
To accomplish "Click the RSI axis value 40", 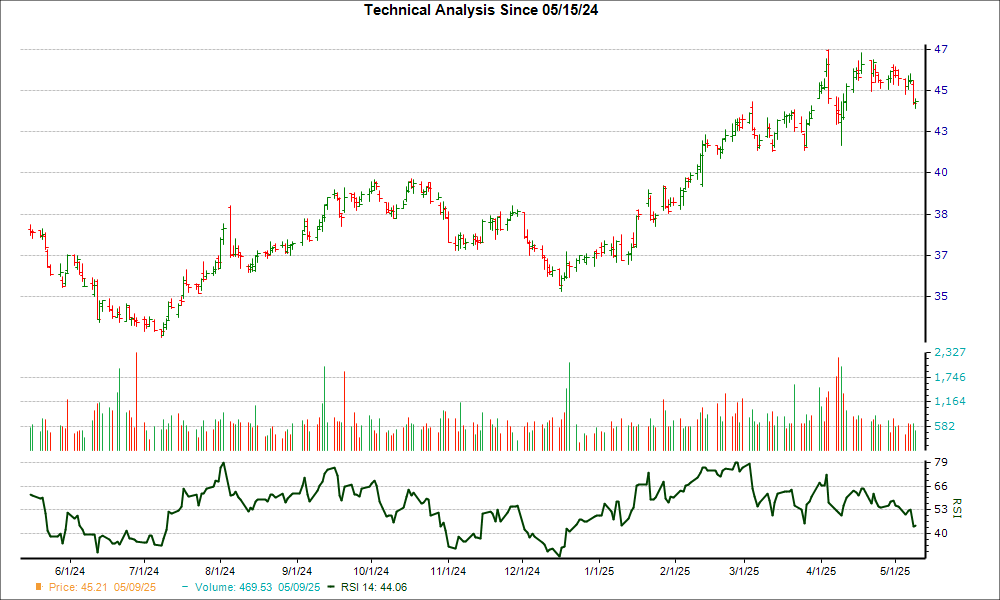I will [941, 533].
